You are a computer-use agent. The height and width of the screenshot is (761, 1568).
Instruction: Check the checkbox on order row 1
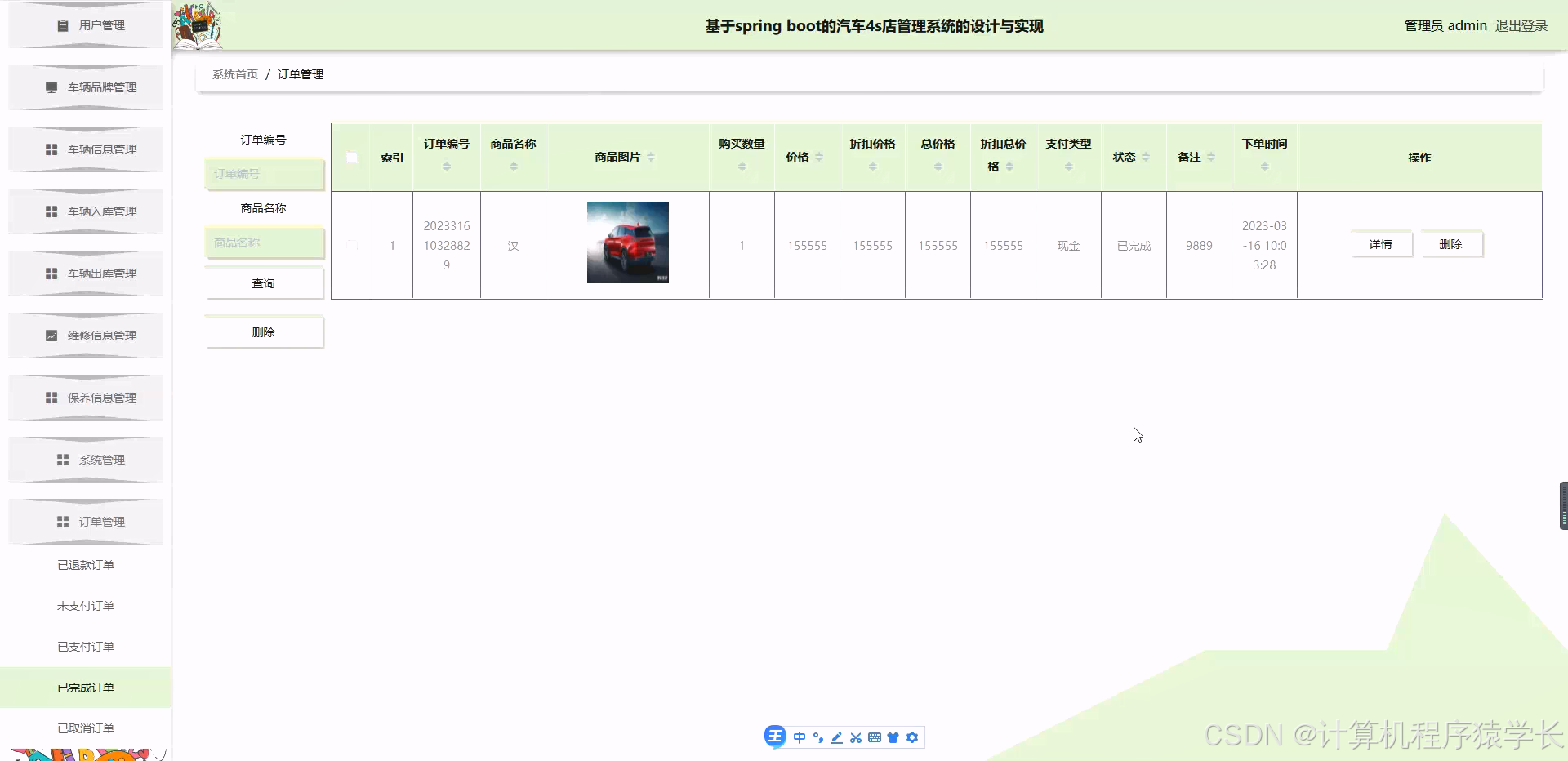click(x=351, y=245)
